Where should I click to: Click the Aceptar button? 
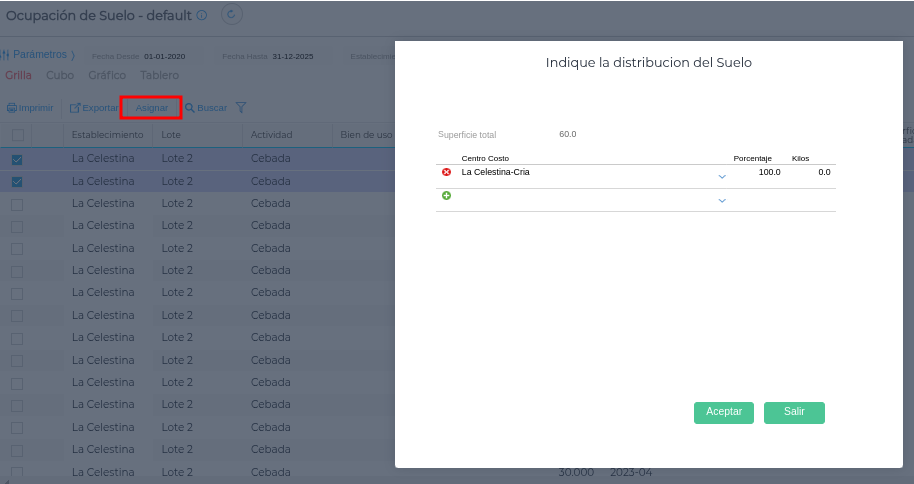point(723,412)
